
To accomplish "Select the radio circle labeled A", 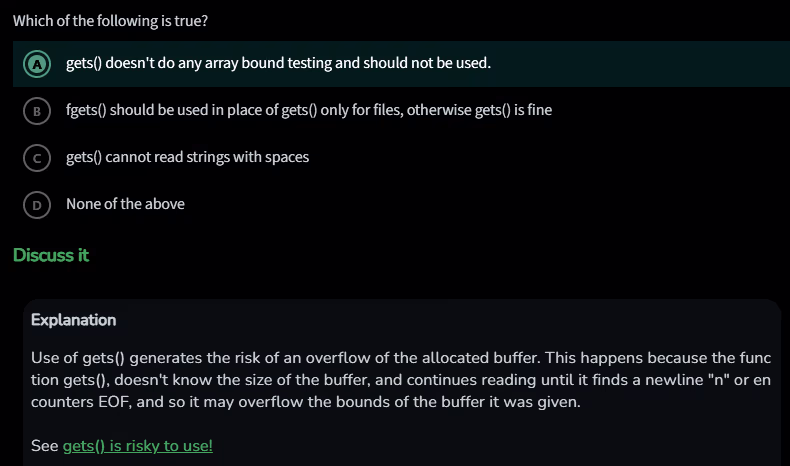I will point(37,63).
